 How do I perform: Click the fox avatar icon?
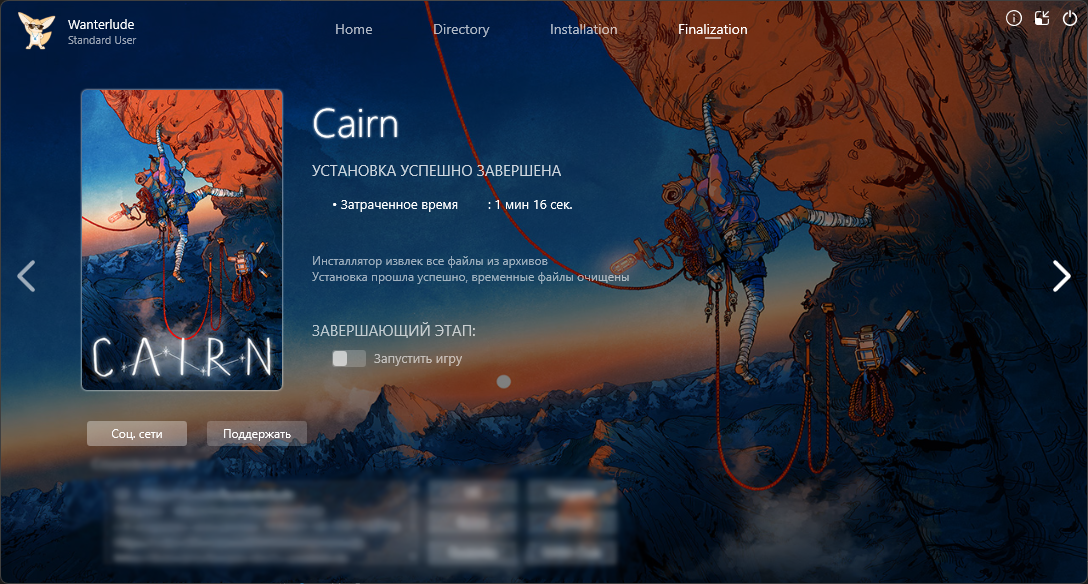[x=36, y=31]
